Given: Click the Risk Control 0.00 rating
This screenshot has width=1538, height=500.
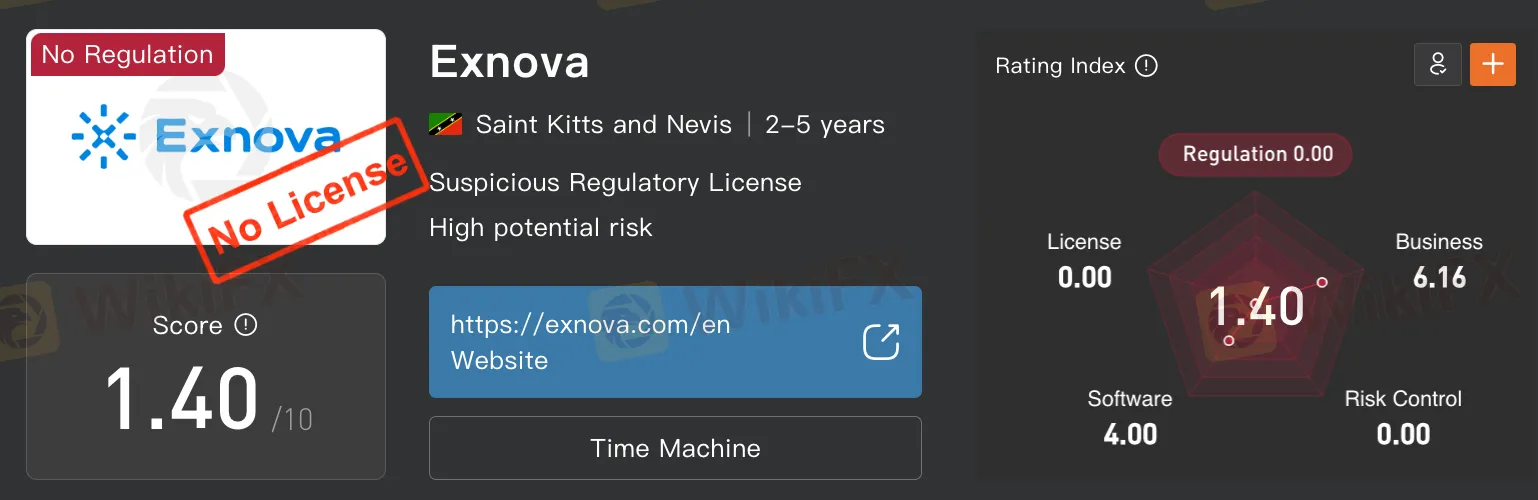Looking at the screenshot, I should tap(1403, 417).
